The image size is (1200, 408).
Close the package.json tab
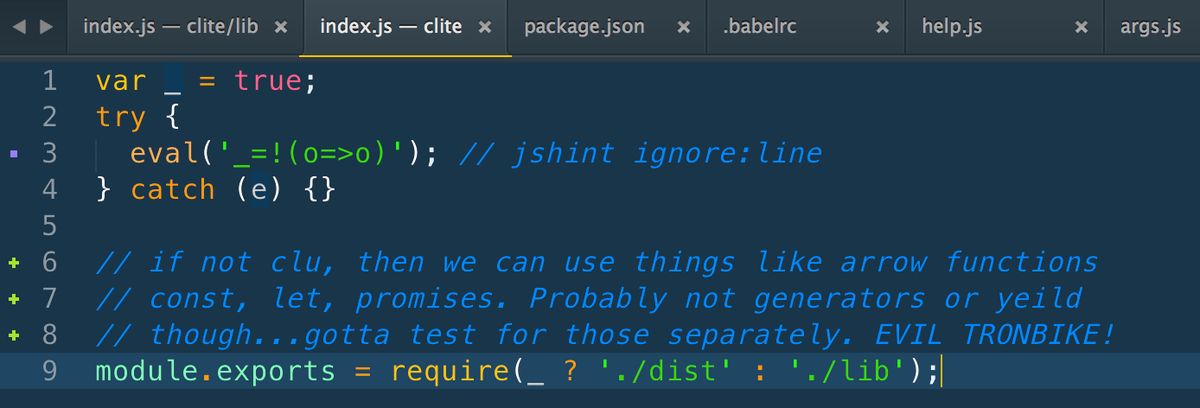tap(683, 28)
